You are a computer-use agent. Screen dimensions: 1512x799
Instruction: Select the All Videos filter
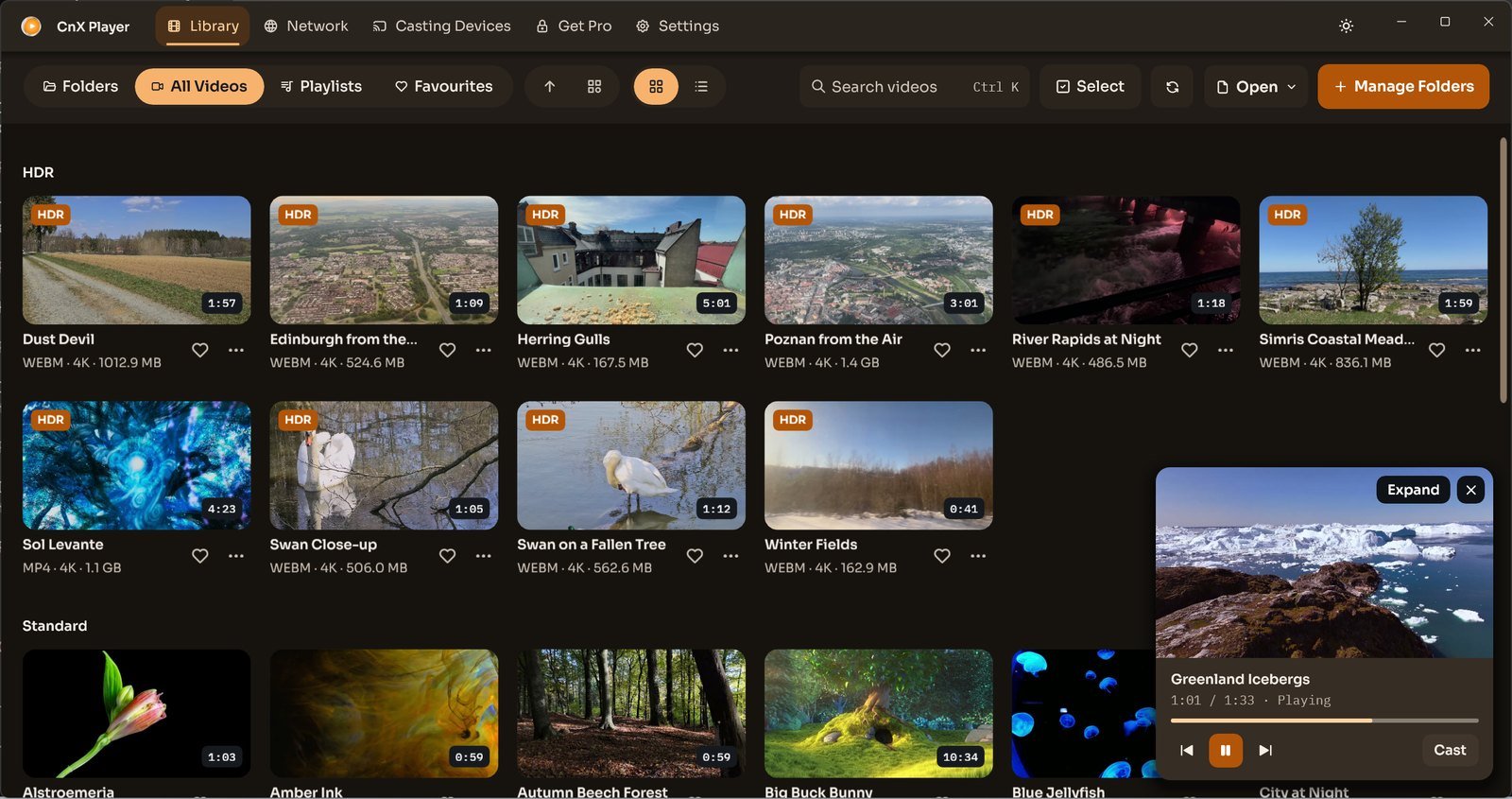pos(199,86)
